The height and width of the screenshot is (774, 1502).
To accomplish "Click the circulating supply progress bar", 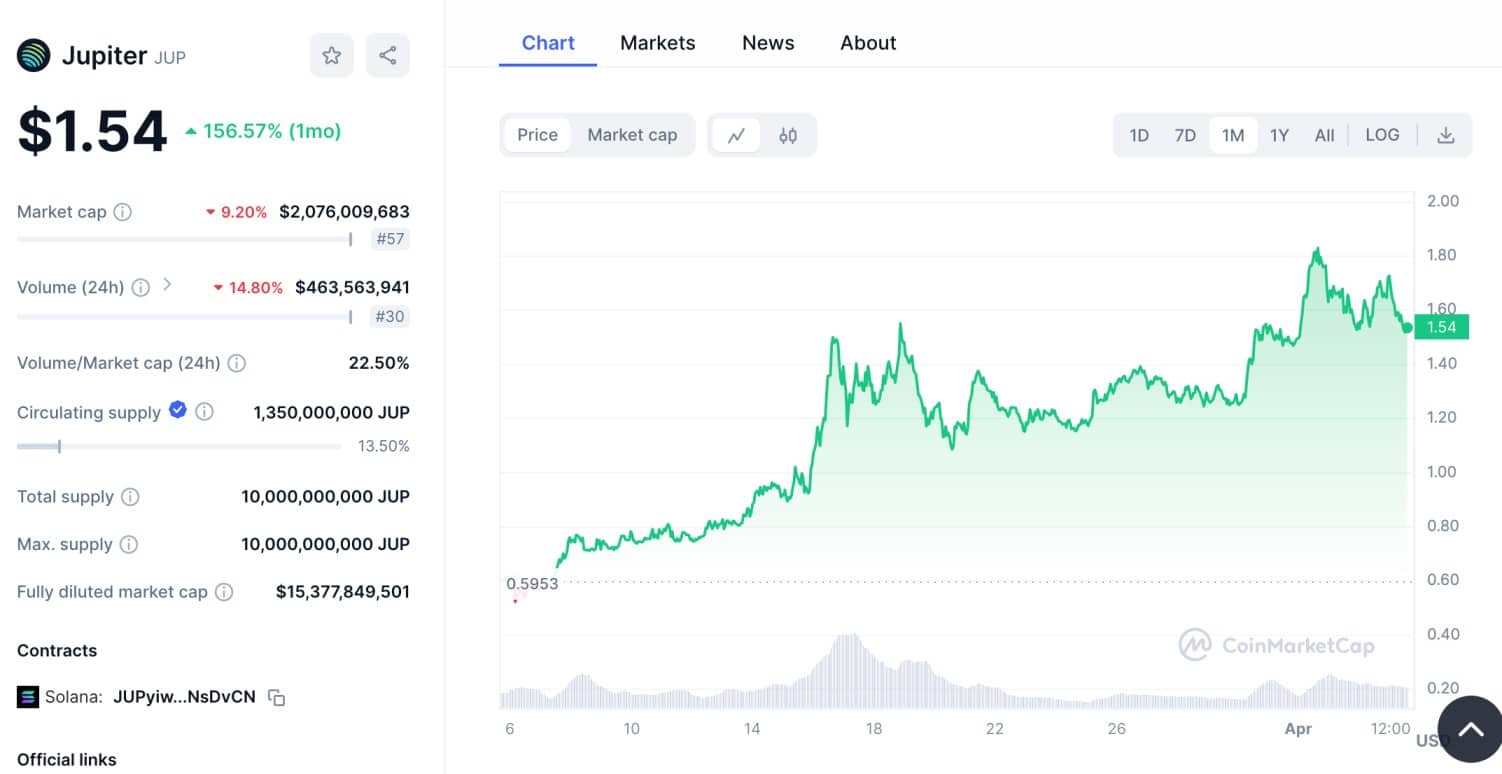I will coord(179,446).
